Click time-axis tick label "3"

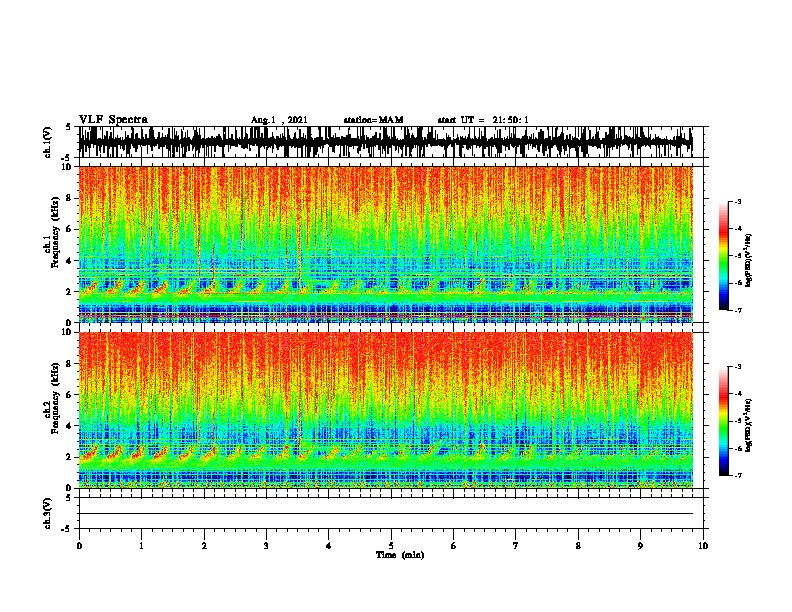(266, 546)
